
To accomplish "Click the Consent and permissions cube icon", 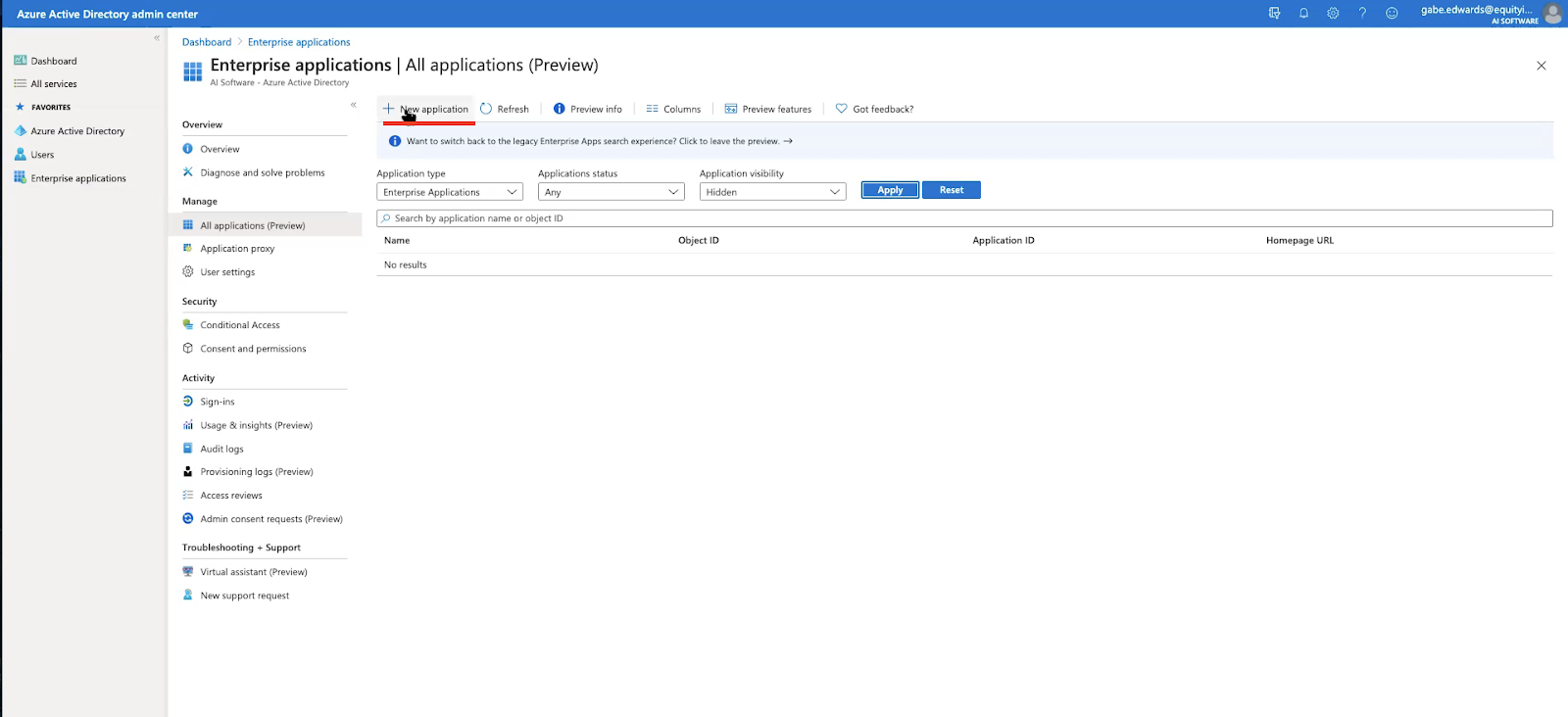I will [188, 349].
